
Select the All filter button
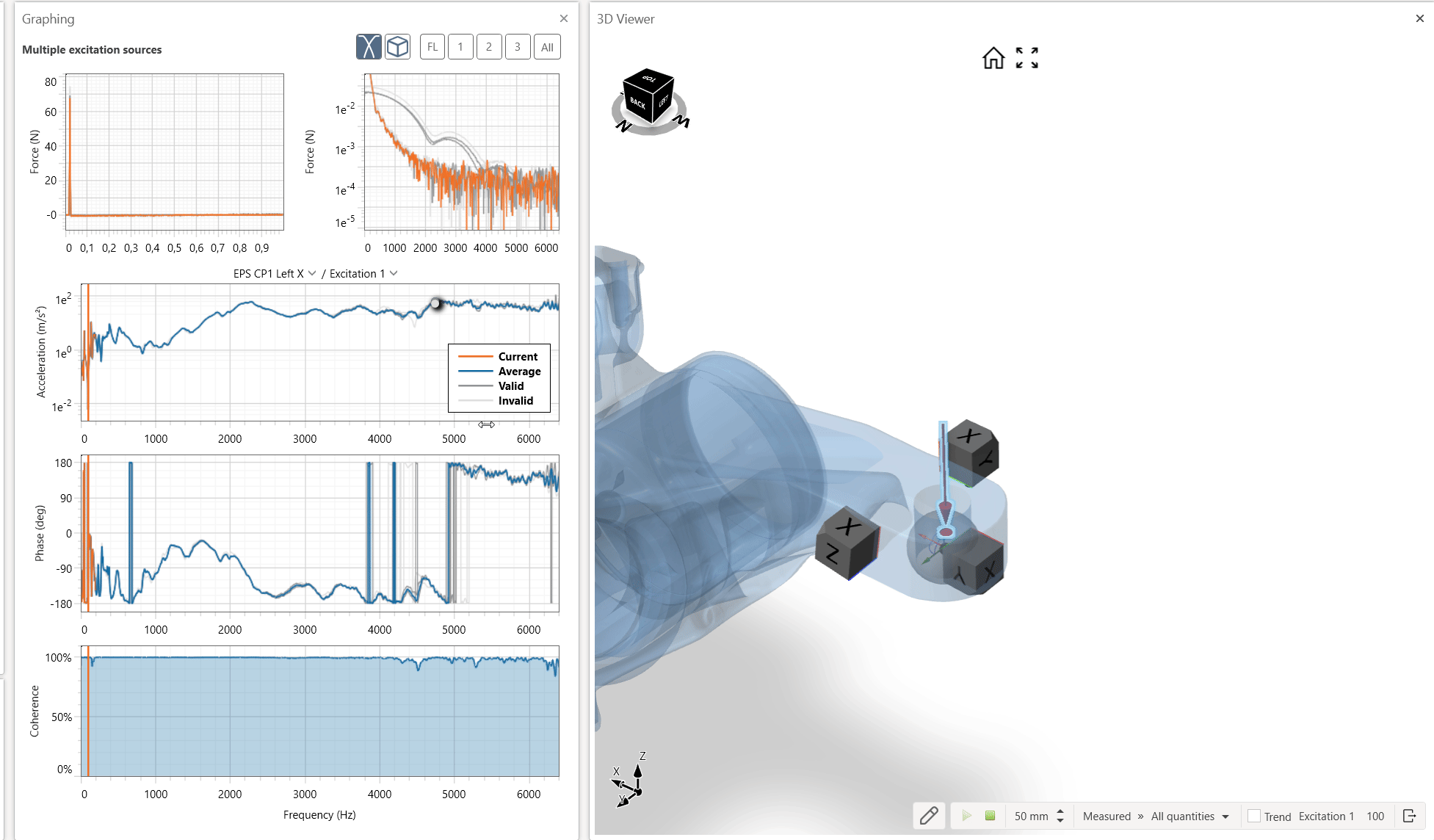click(547, 47)
